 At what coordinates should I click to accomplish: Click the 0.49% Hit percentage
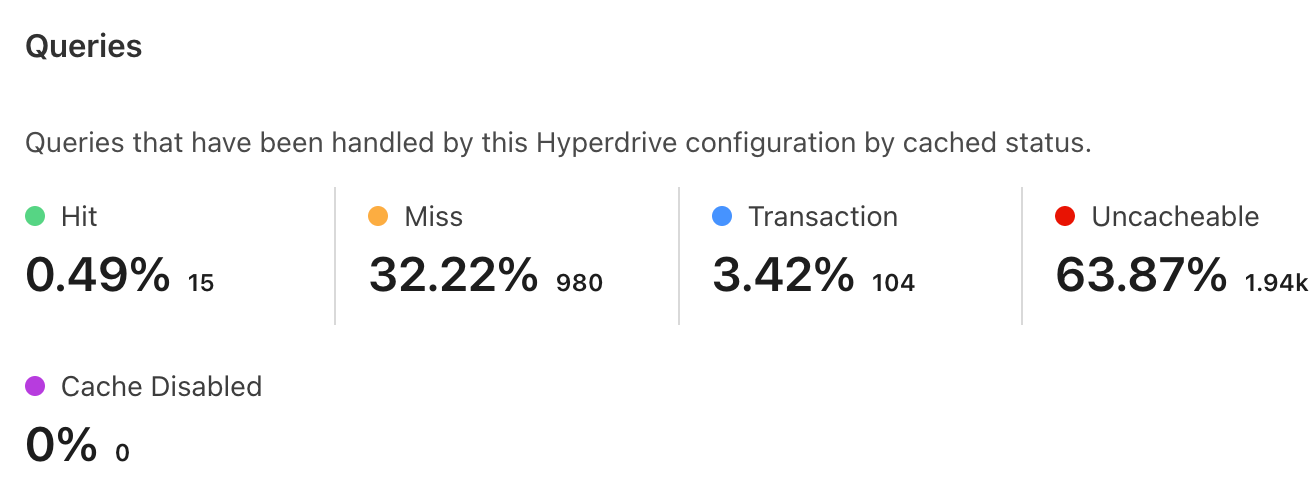coord(97,275)
